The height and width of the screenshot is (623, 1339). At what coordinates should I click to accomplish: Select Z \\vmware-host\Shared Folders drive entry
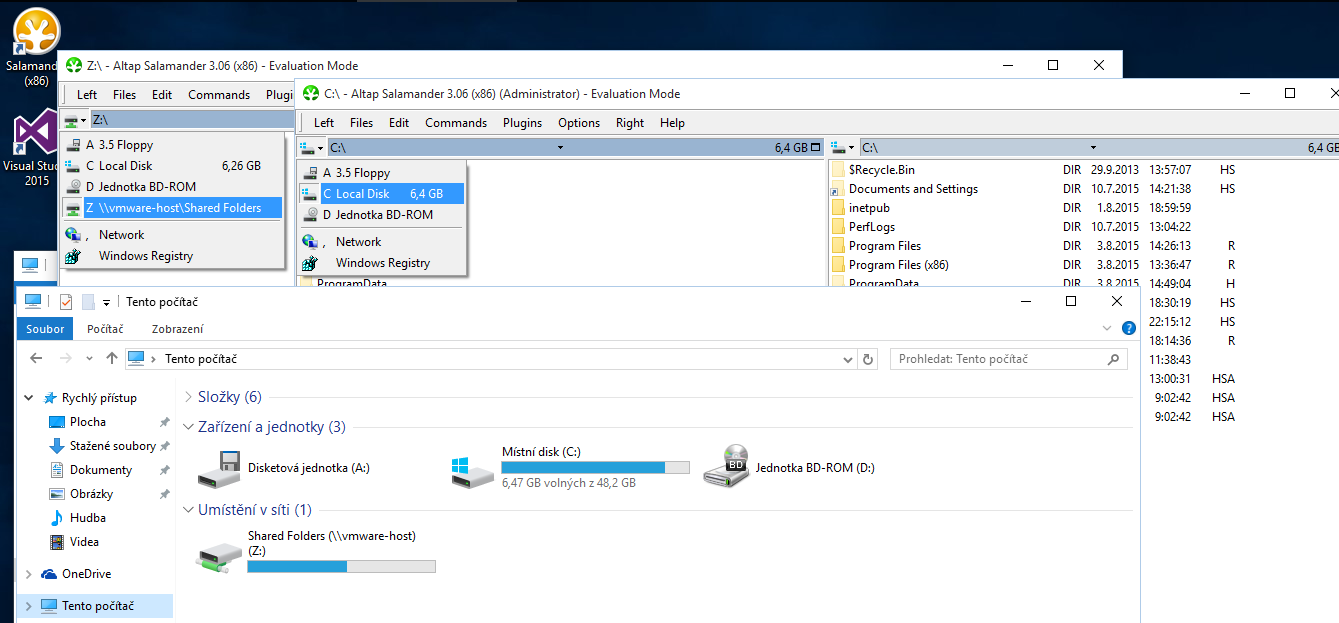[173, 208]
